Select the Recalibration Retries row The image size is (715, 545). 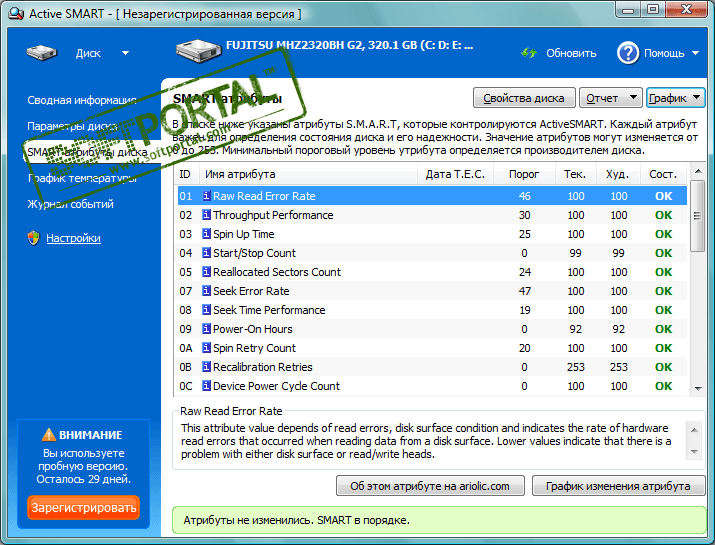(432, 367)
